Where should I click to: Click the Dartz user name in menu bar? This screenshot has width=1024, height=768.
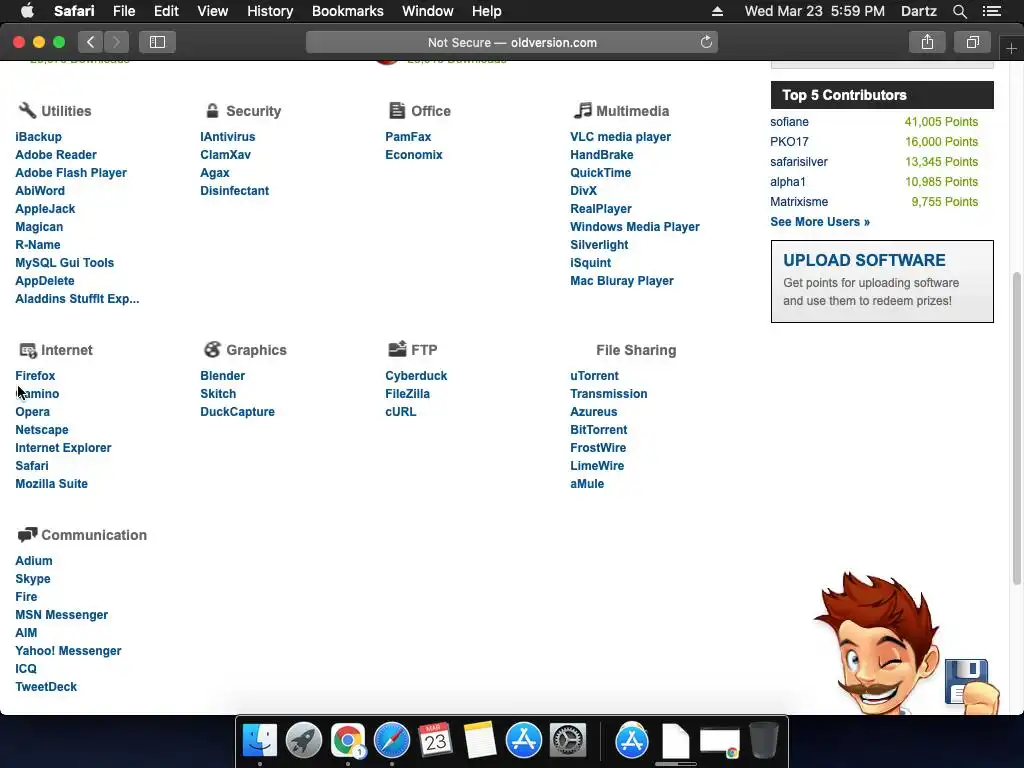[x=919, y=11]
